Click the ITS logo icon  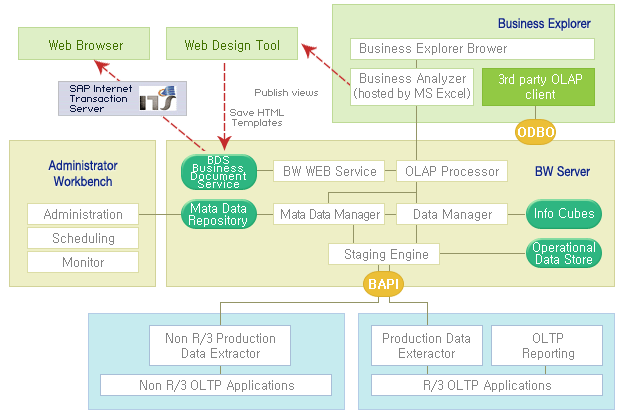pos(158,101)
